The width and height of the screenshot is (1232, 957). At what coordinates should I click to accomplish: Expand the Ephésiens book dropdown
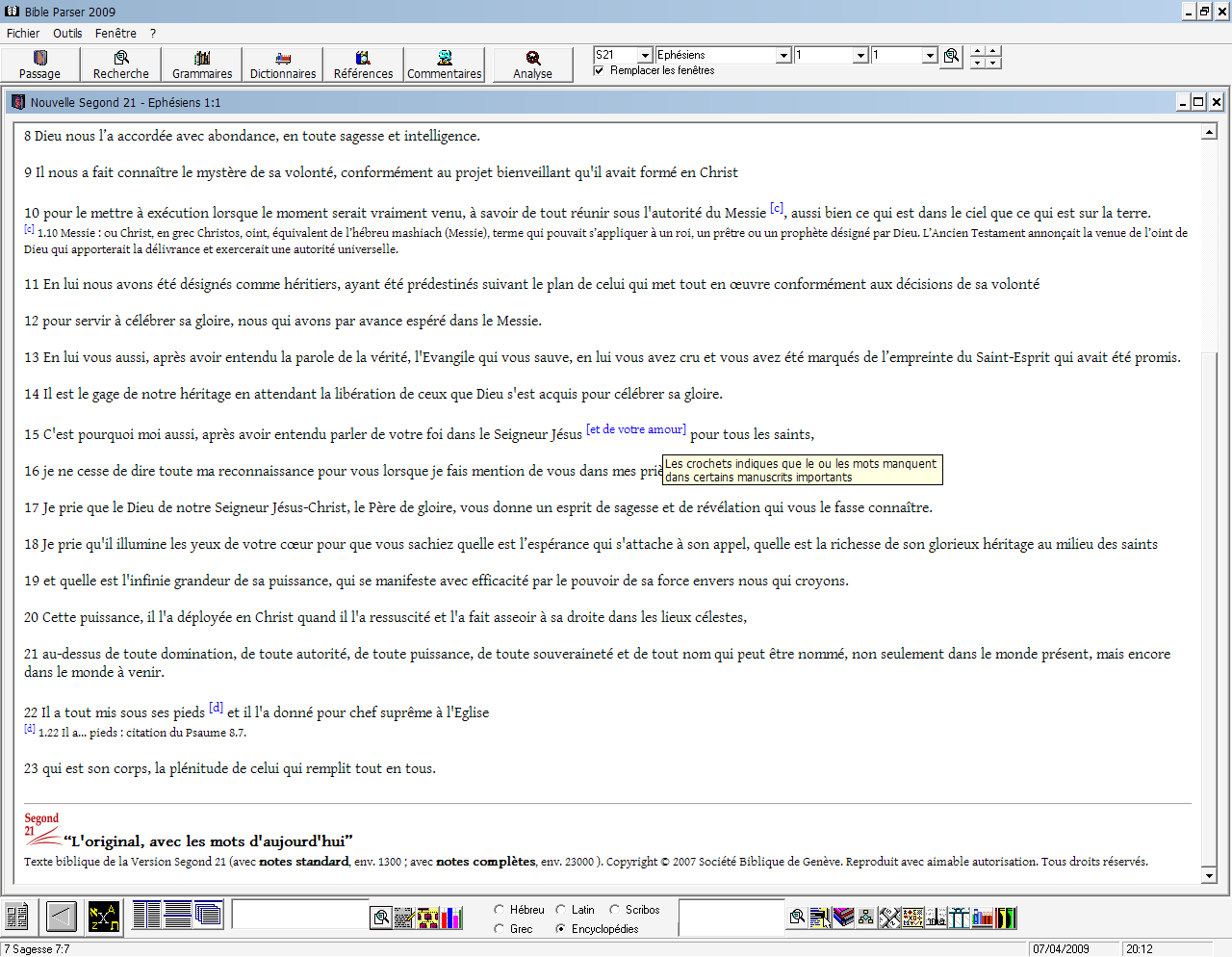783,56
